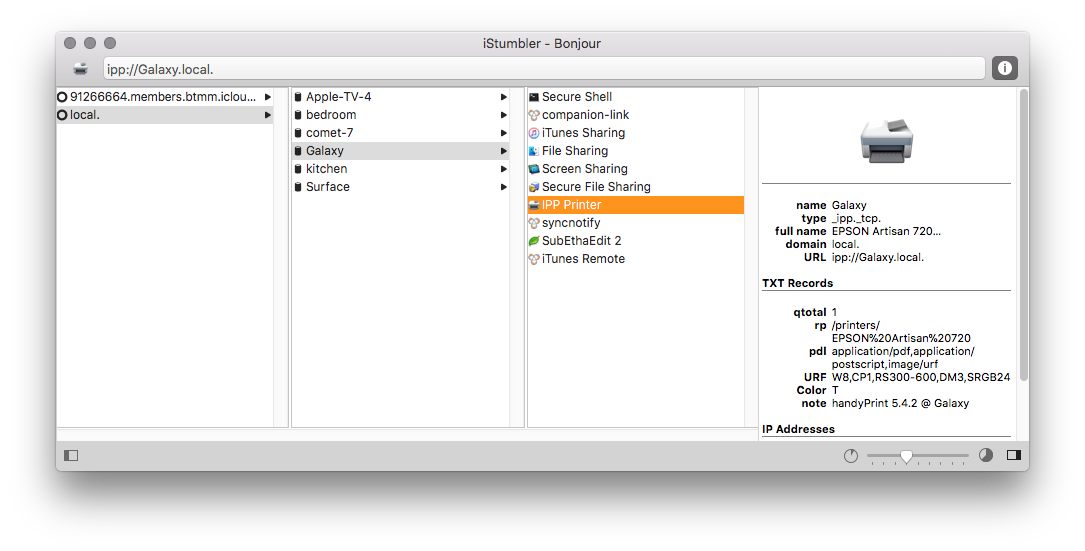Viewport: 1085px width, 551px height.
Task: Select Galaxy host
Action: pyautogui.click(x=400, y=151)
